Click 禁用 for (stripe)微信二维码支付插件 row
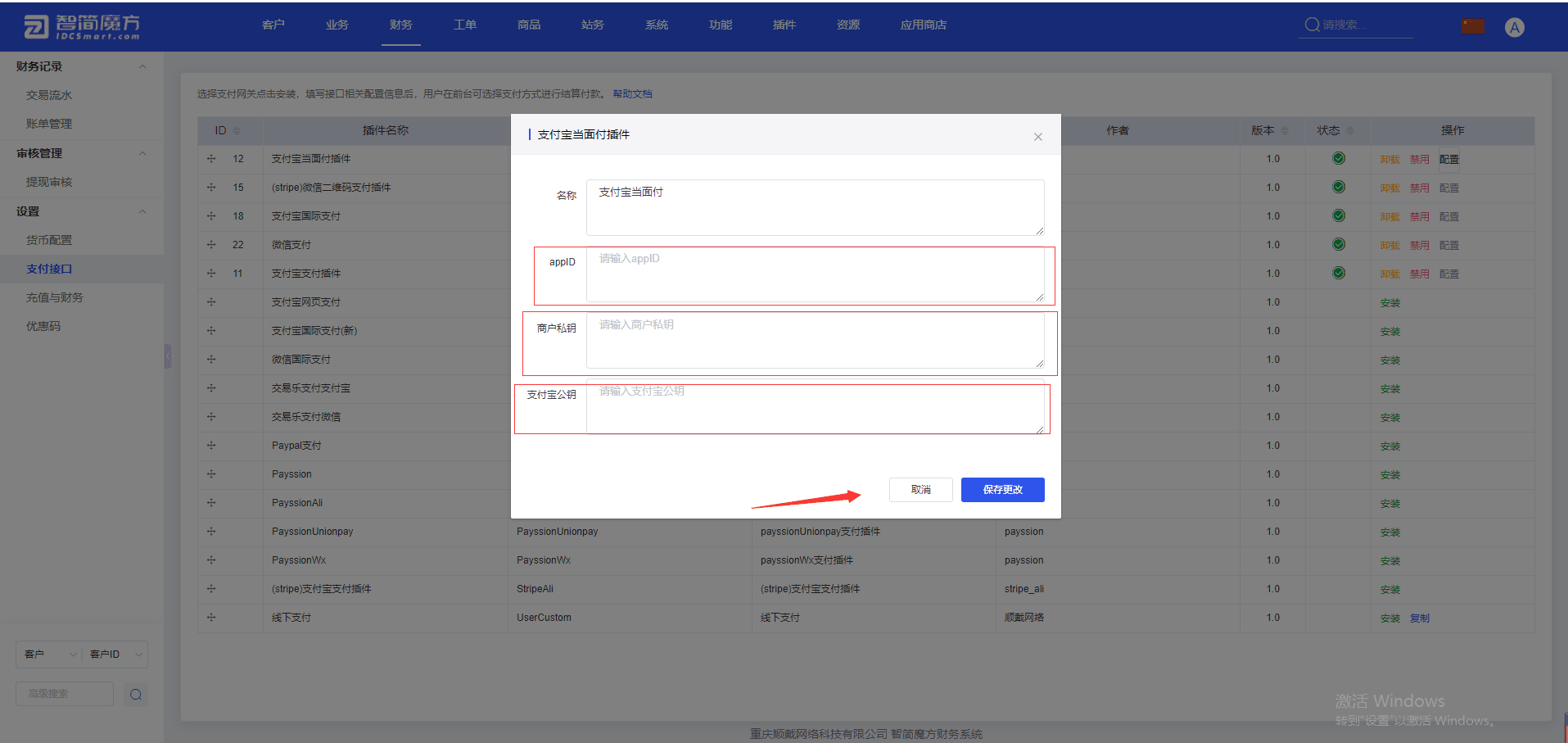The height and width of the screenshot is (743, 1568). point(1420,188)
